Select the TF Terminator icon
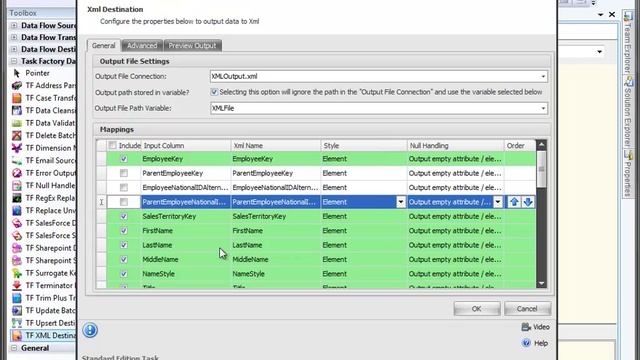The height and width of the screenshot is (360, 640). coord(17,285)
